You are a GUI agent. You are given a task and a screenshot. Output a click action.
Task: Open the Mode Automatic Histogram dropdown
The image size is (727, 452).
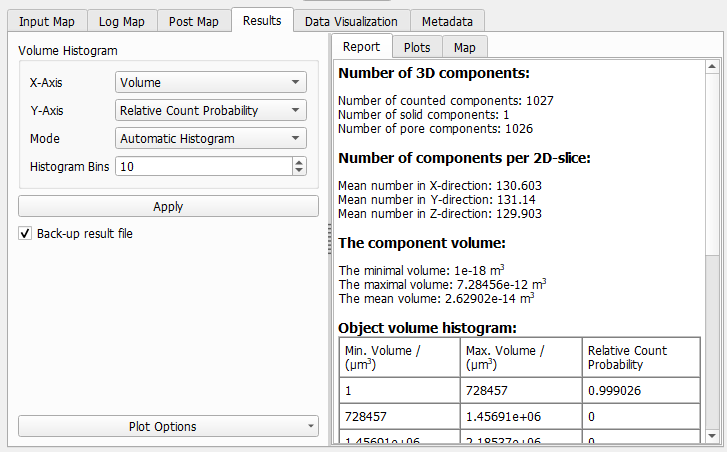(210, 138)
